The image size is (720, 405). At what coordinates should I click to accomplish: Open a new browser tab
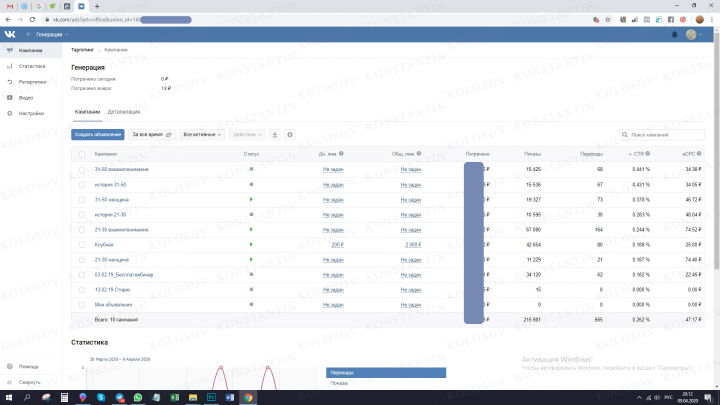[97, 6]
